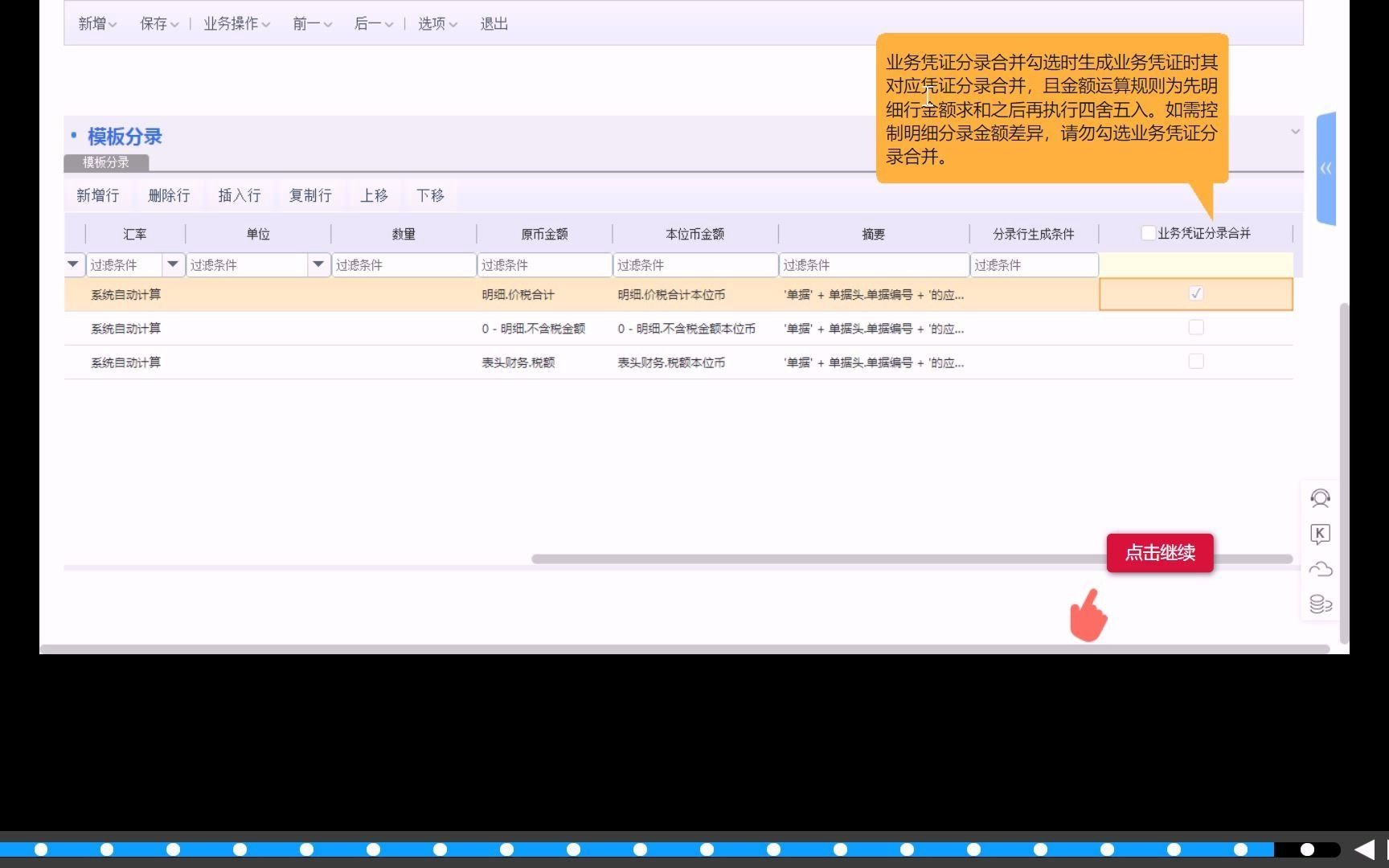Switch to the 模板分录 tab
Viewport: 1389px width, 868px height.
105,162
